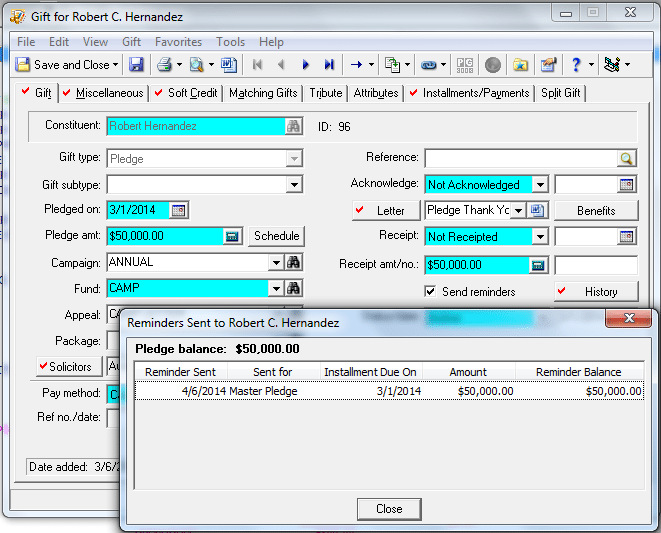Switch to the Matching Gifts tab
This screenshot has height=533, width=661.
[263, 93]
